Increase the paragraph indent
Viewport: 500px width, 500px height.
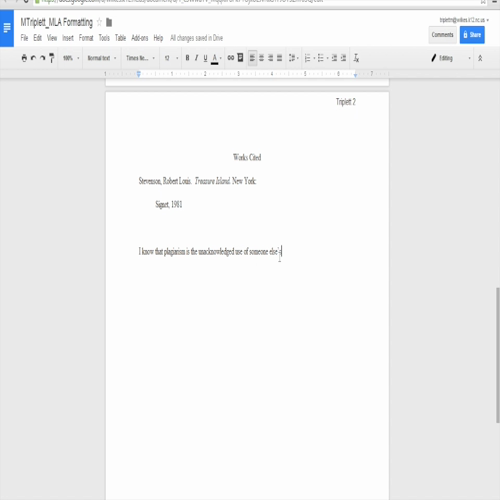(343, 58)
